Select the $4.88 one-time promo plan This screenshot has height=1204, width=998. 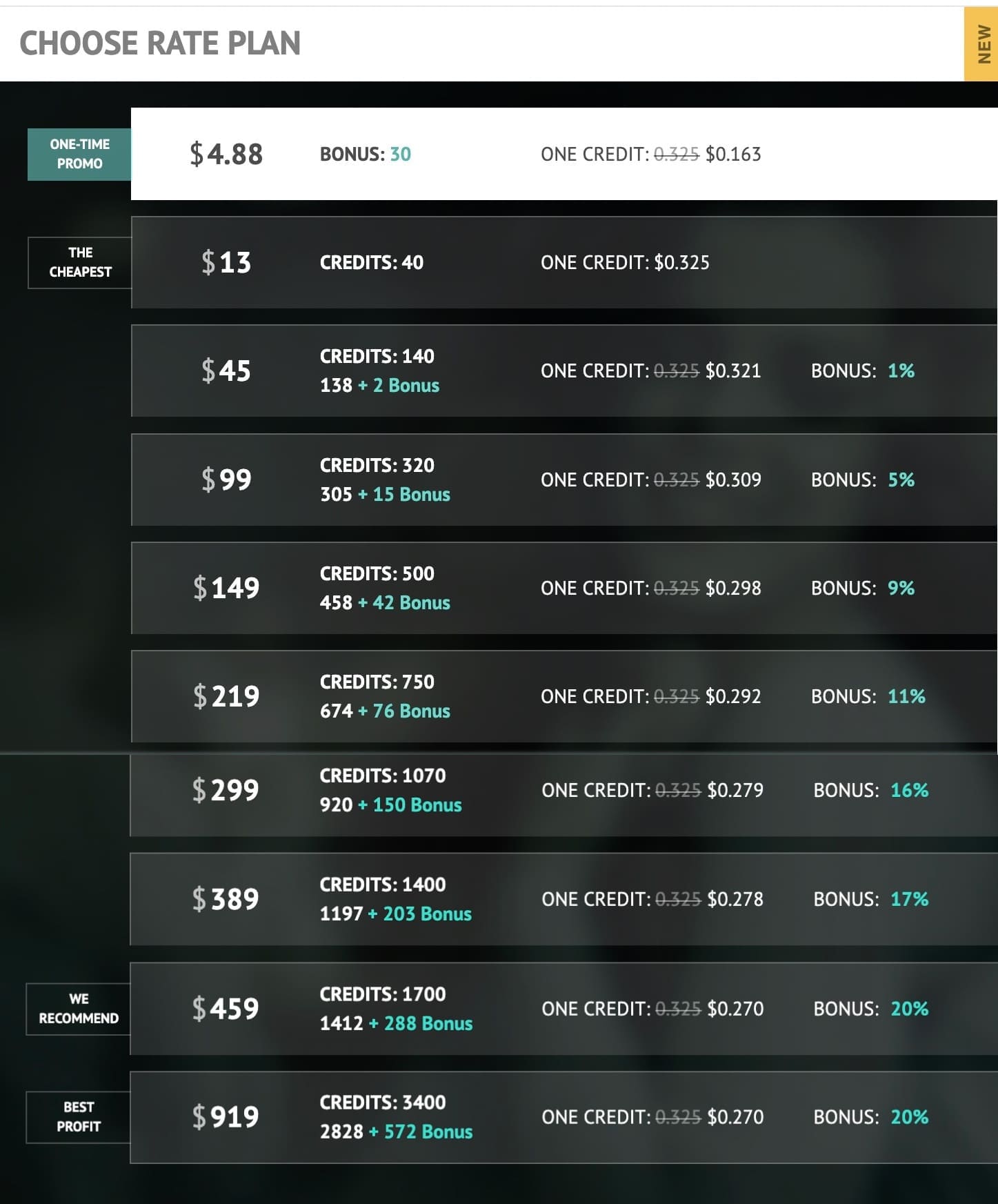[564, 154]
